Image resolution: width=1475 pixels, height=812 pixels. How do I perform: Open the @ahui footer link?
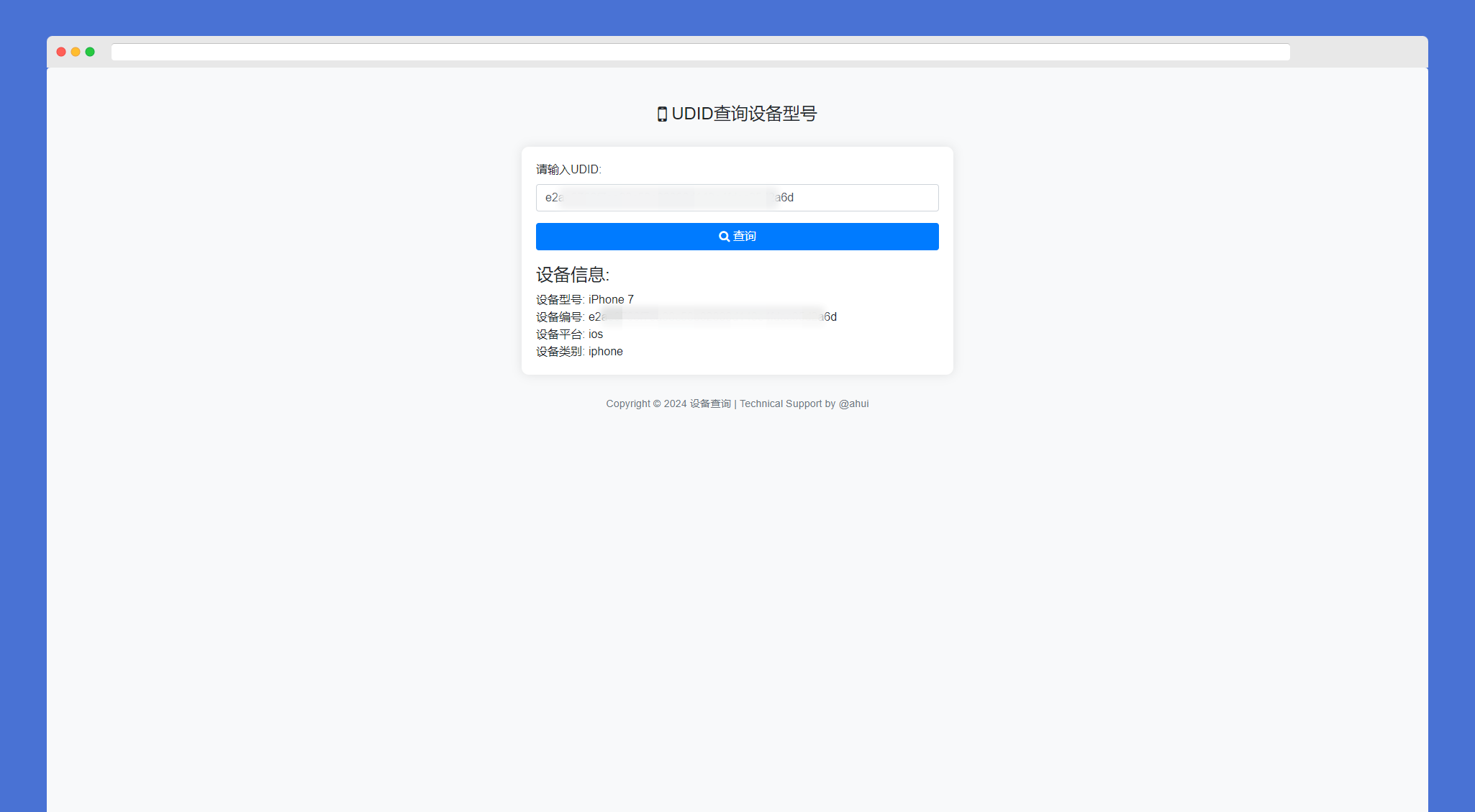point(853,404)
